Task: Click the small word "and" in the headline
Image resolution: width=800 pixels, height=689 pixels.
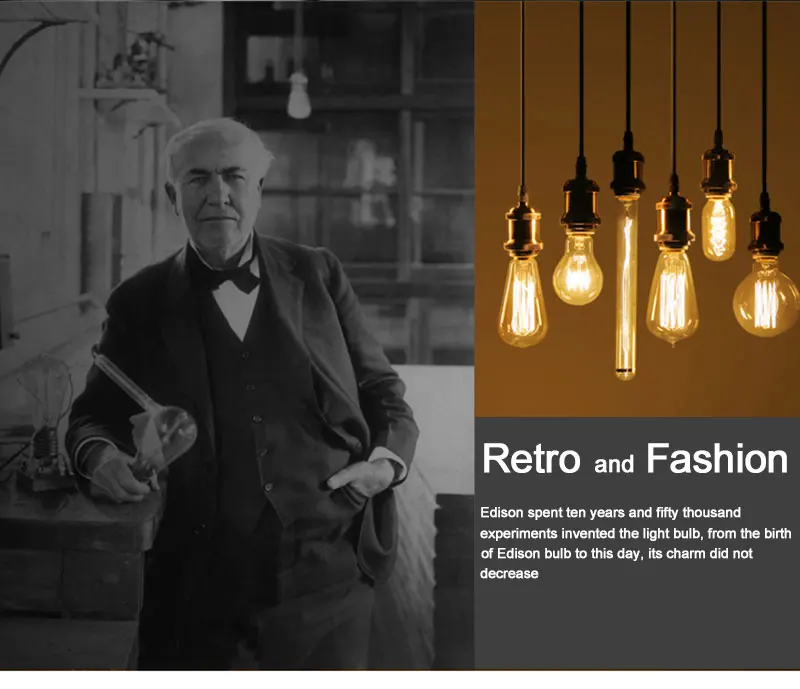Action: [614, 464]
